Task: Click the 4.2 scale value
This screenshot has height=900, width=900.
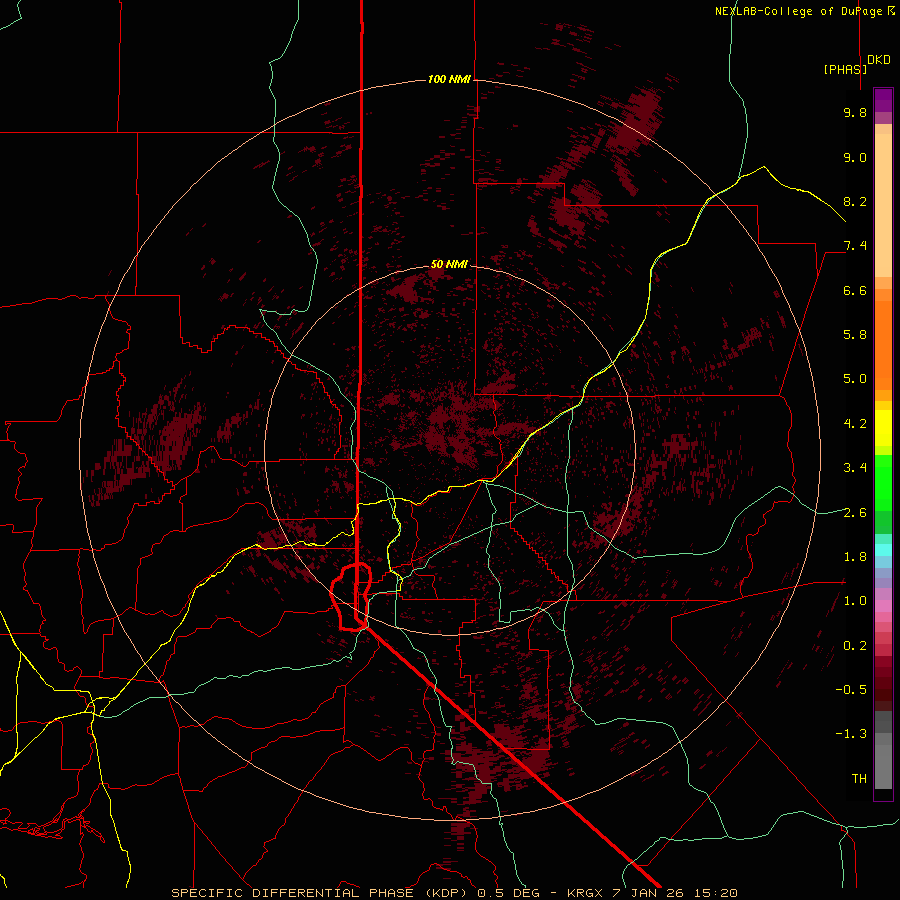Action: 855,424
